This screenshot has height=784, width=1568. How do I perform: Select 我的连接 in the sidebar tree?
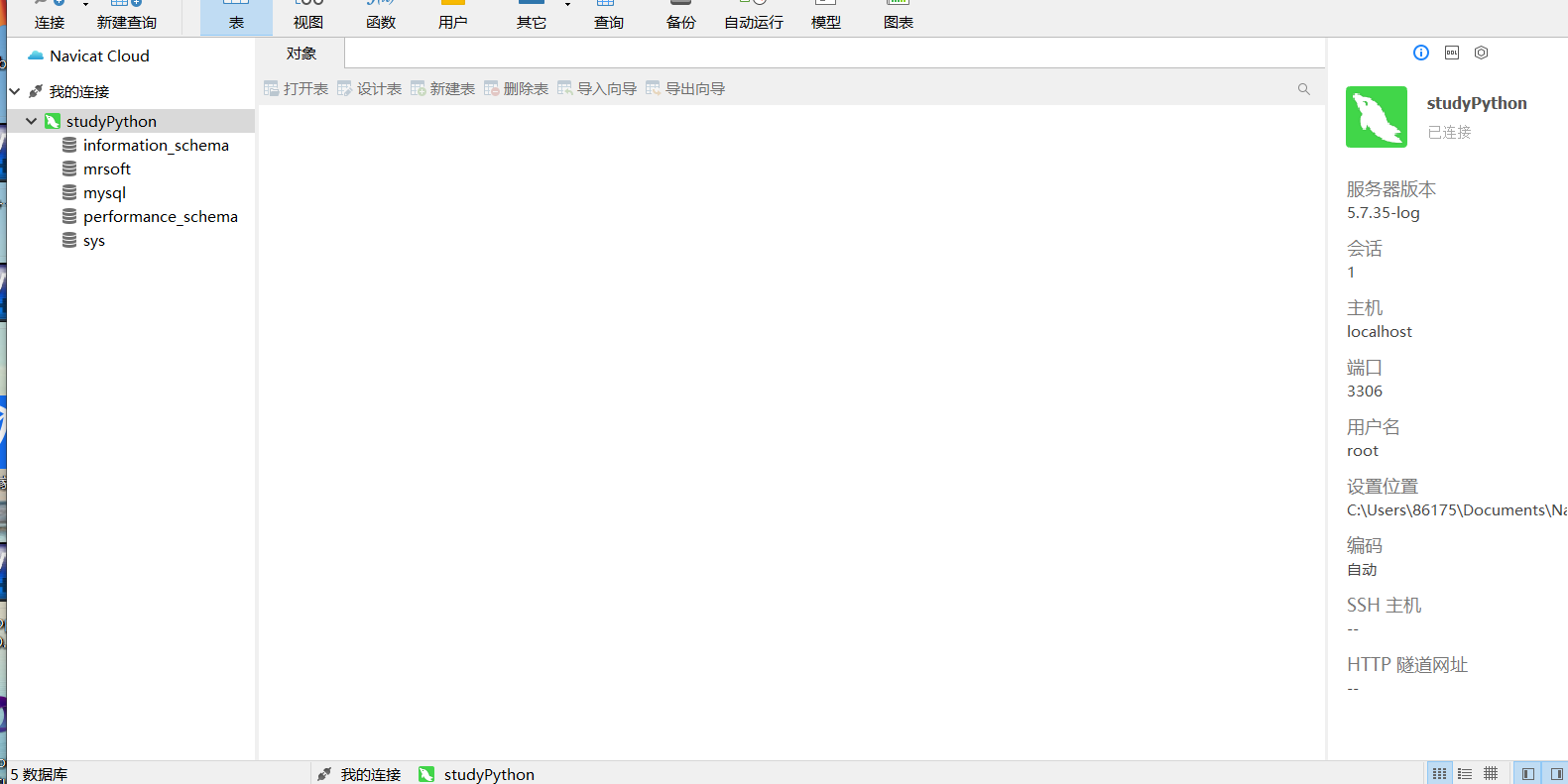79,92
